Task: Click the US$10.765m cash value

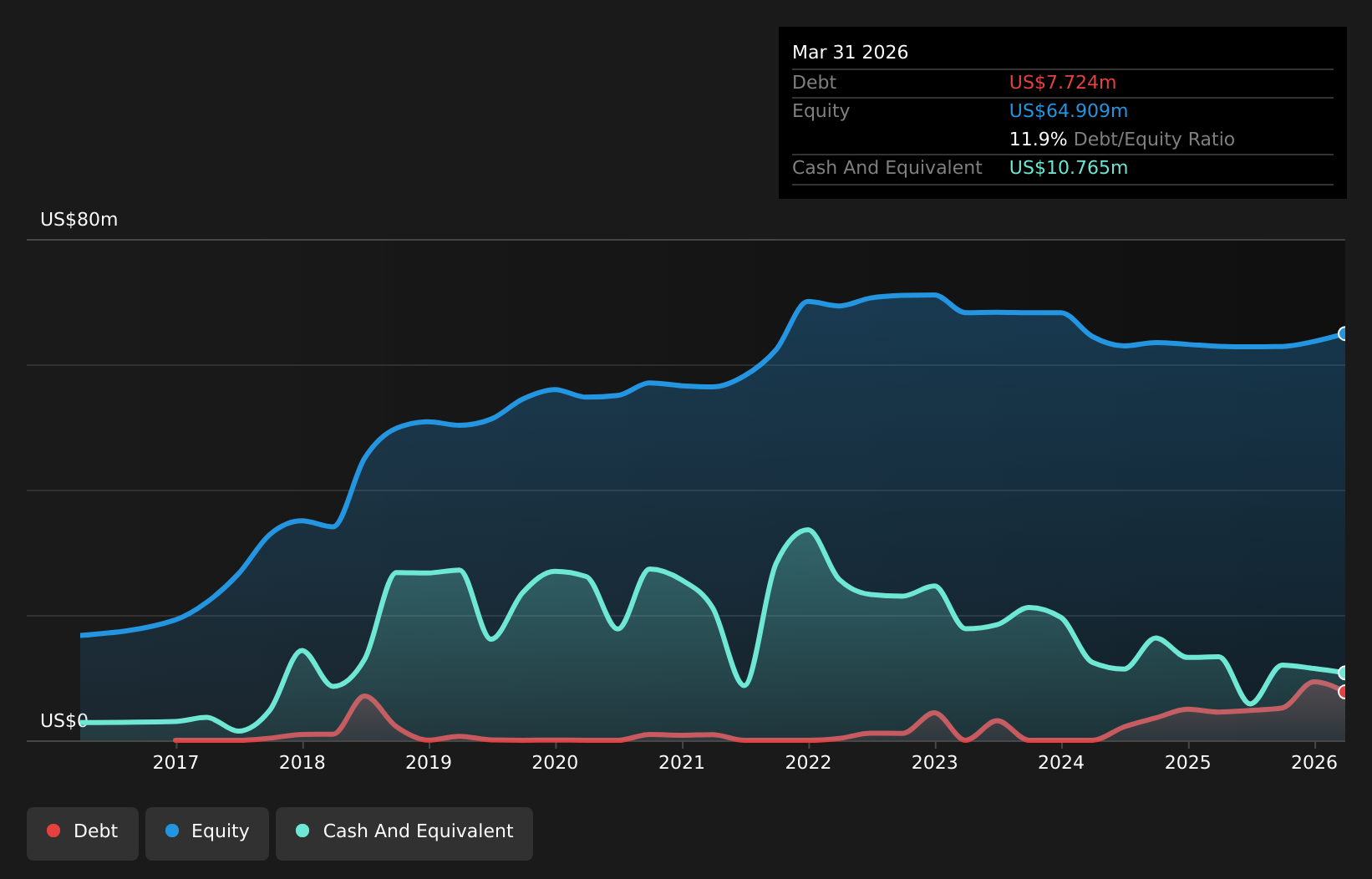Action: point(1069,168)
